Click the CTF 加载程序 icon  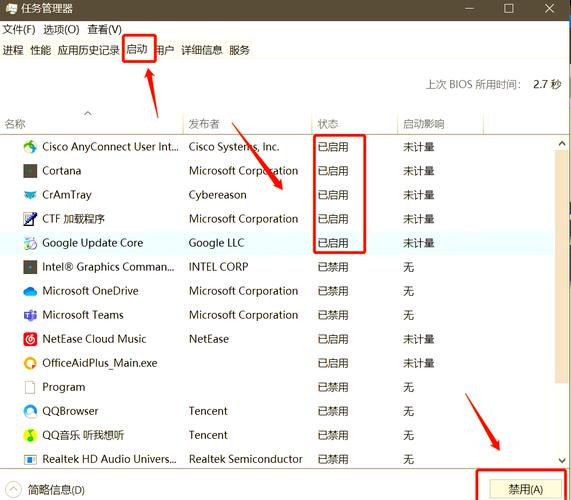click(x=30, y=219)
